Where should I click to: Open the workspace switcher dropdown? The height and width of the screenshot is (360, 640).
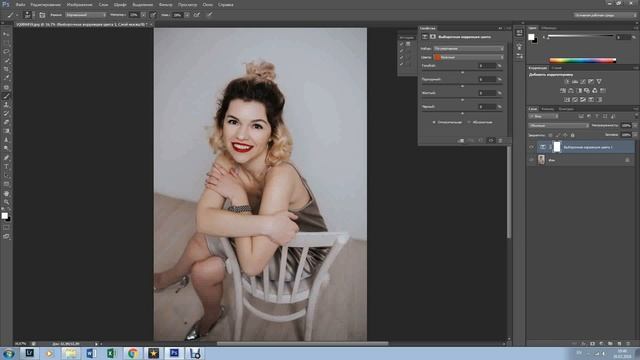point(605,15)
